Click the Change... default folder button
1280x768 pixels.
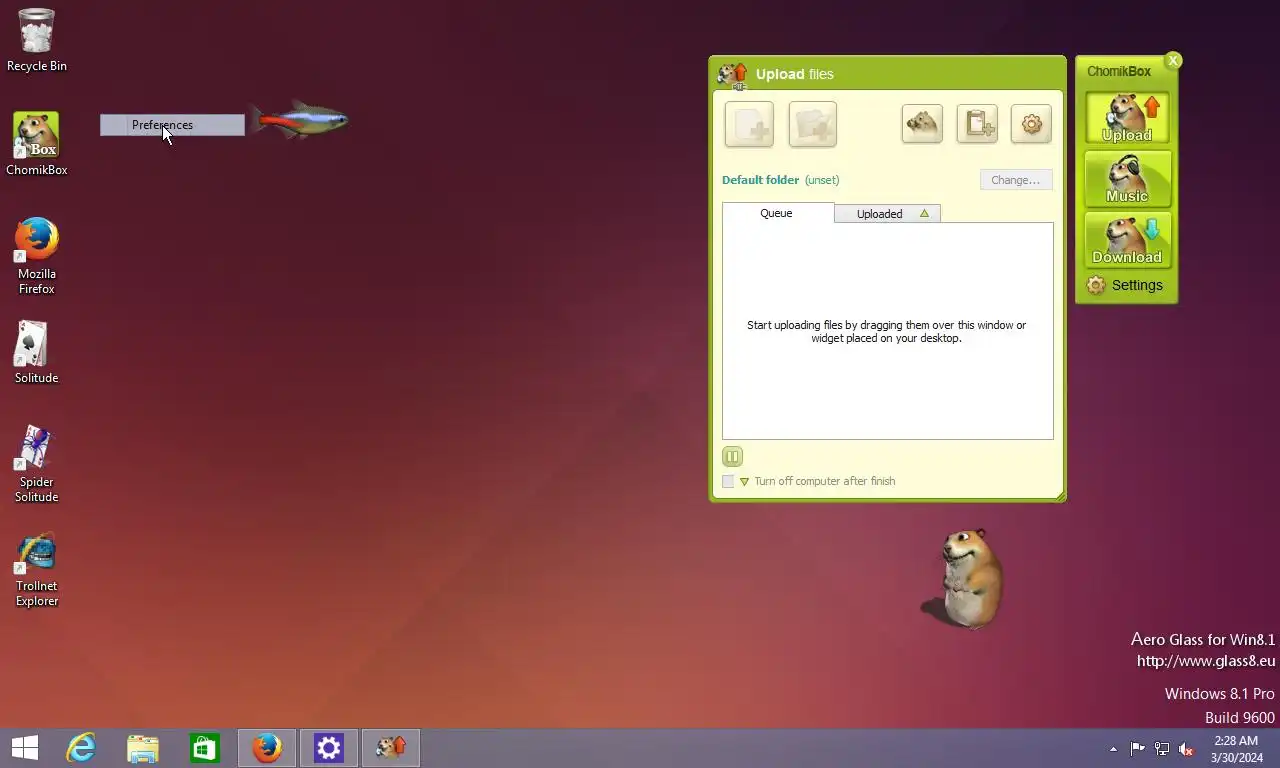1016,180
